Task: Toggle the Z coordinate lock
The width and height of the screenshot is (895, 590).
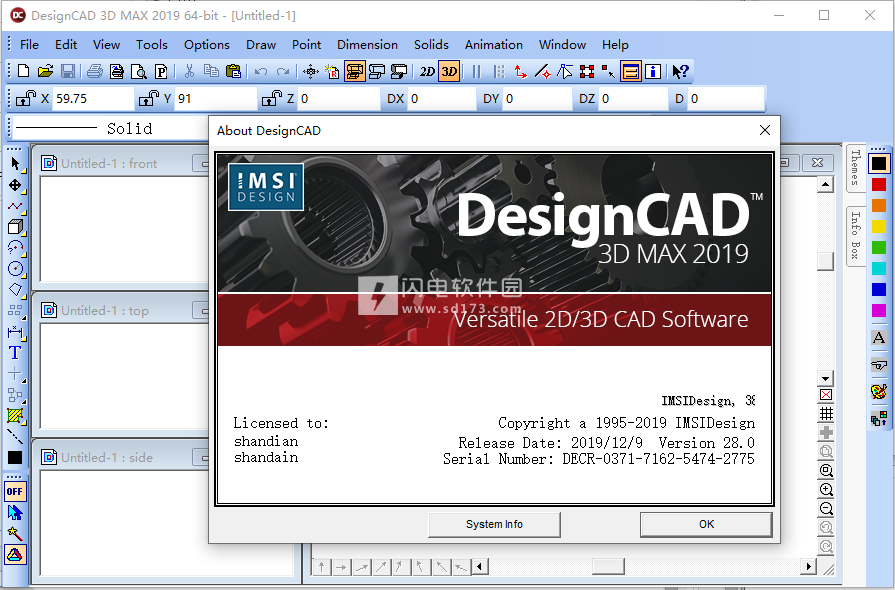Action: 272,99
